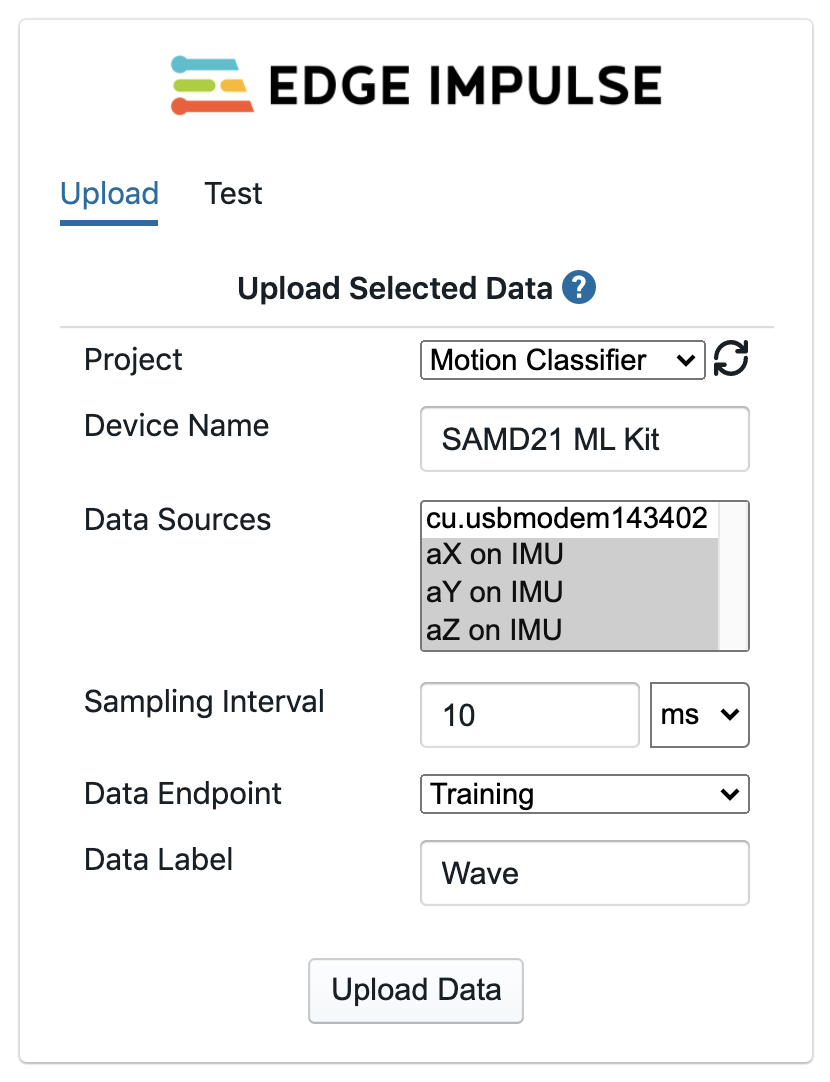Switch to the Test tab
830x1082 pixels.
(233, 193)
